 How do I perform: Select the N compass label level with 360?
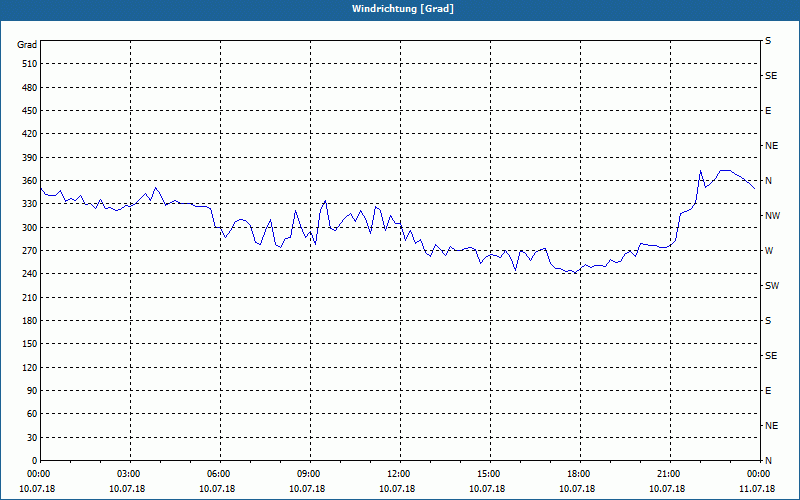[x=769, y=181]
